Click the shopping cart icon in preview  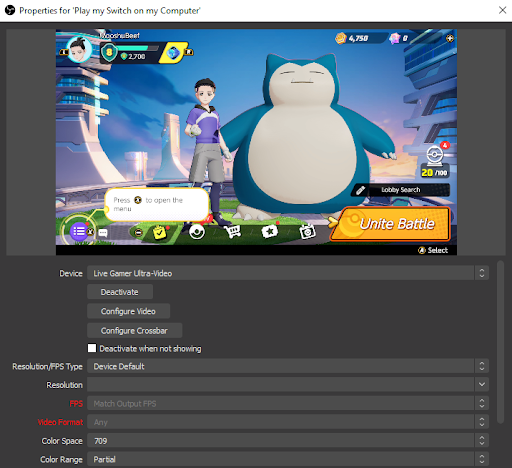[233, 231]
